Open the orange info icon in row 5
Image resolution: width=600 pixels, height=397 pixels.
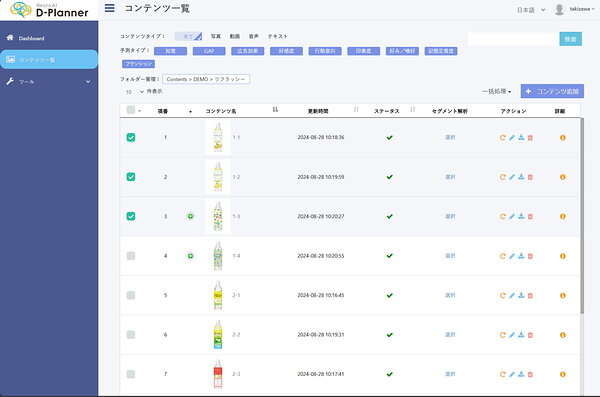562,296
